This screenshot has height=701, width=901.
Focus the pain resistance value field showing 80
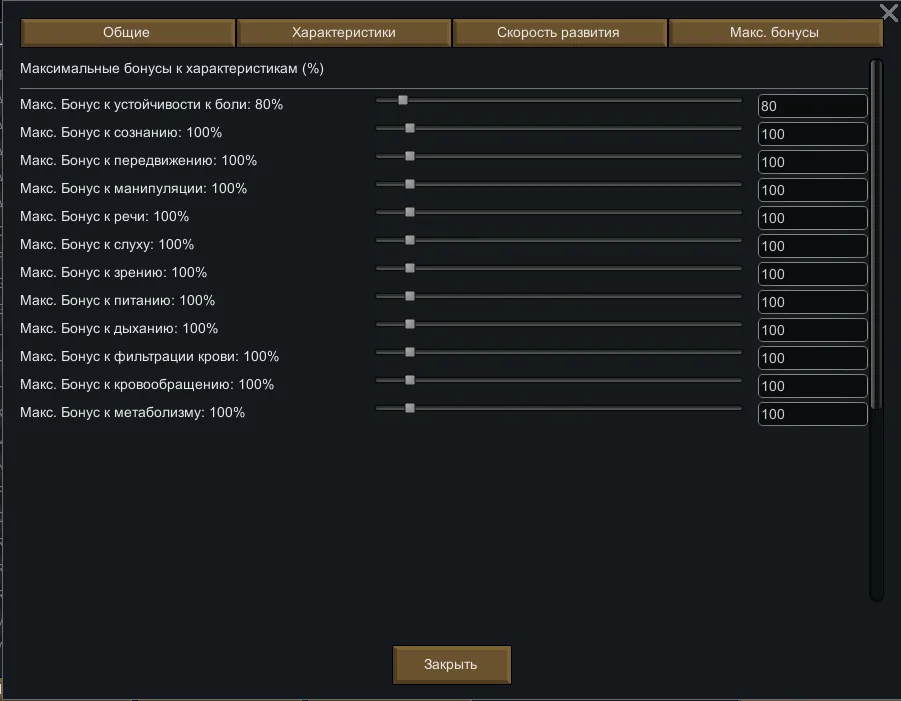[812, 106]
